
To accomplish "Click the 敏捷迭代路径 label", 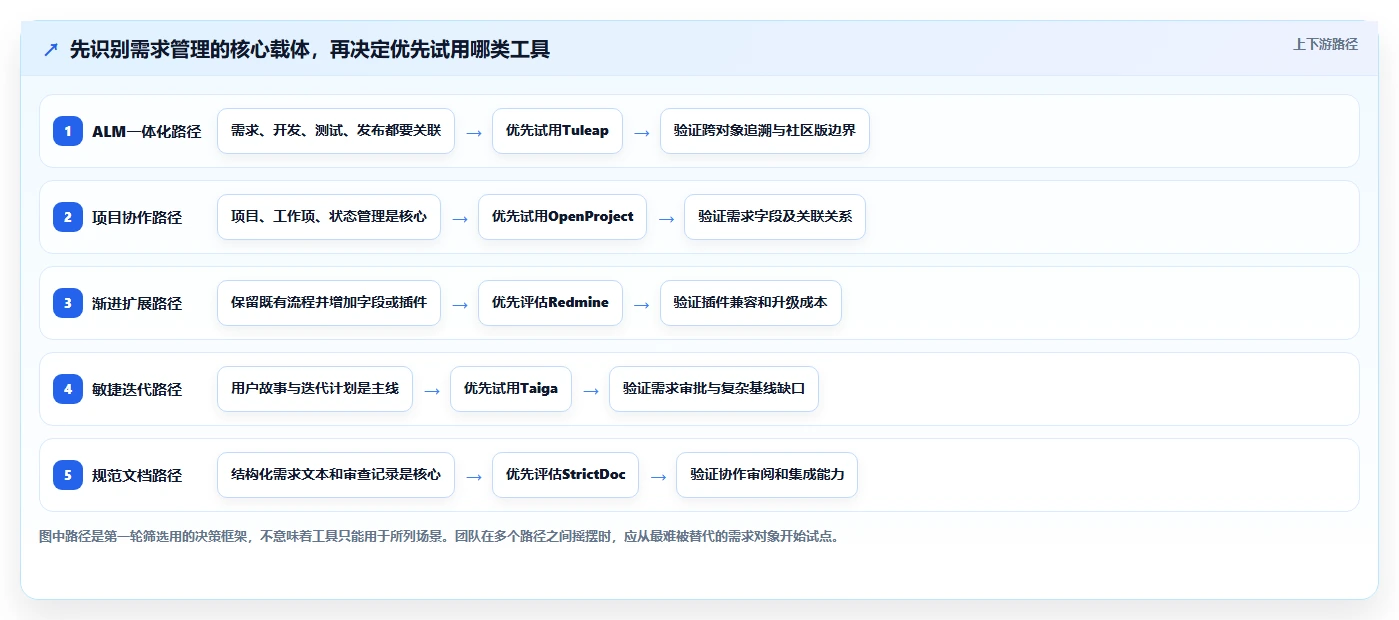I will point(137,389).
